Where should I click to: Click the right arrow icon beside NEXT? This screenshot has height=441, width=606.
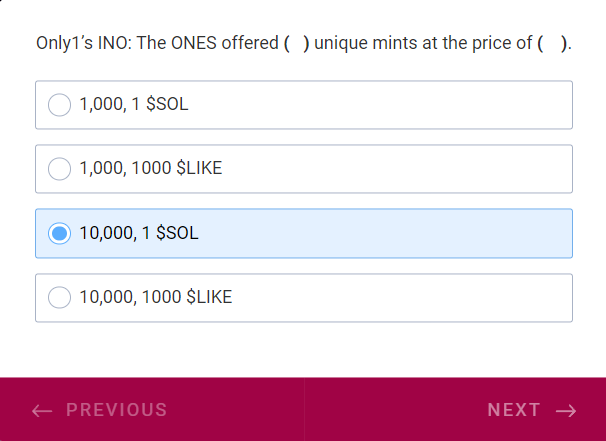pyautogui.click(x=566, y=410)
